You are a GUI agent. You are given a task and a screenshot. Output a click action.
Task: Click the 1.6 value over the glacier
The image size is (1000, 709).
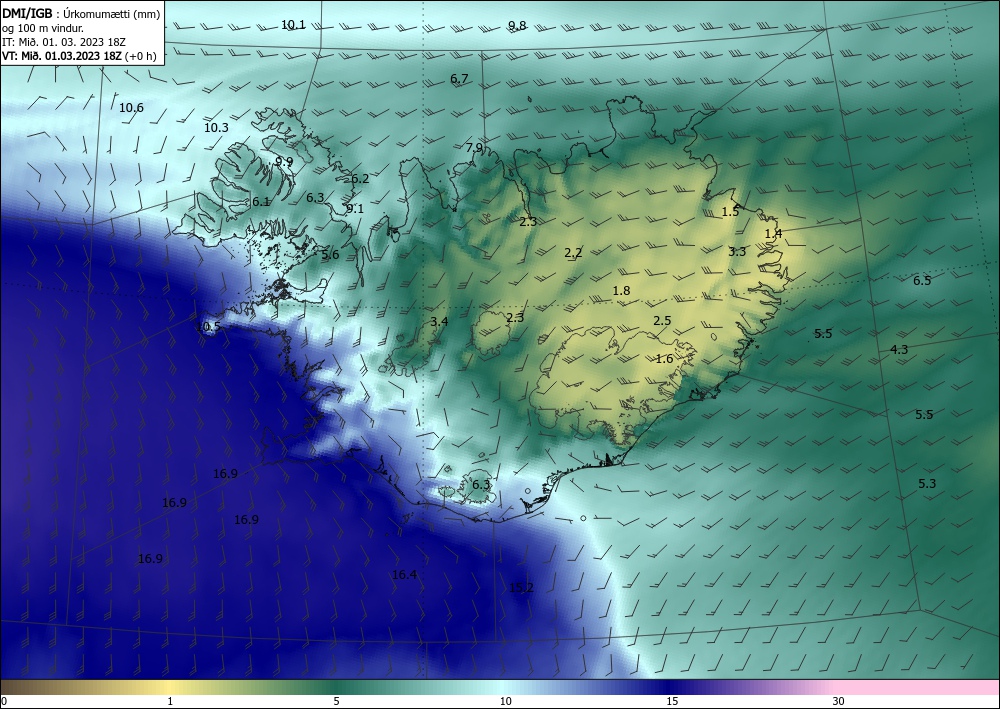click(665, 359)
